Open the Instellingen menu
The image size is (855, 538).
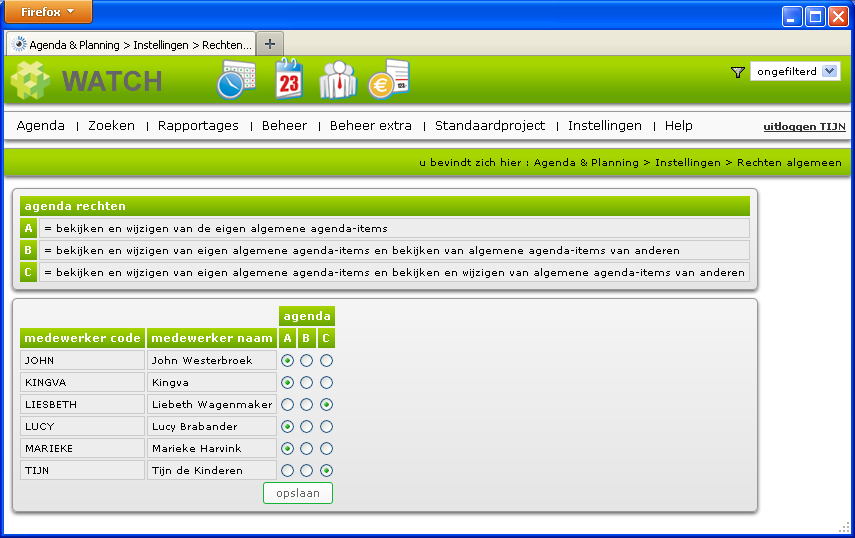click(x=605, y=126)
